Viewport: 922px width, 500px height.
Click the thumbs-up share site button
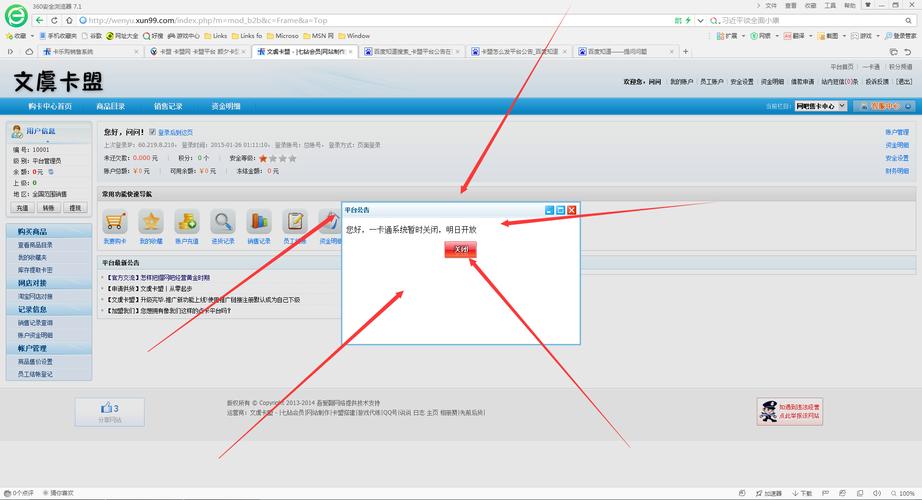(109, 412)
